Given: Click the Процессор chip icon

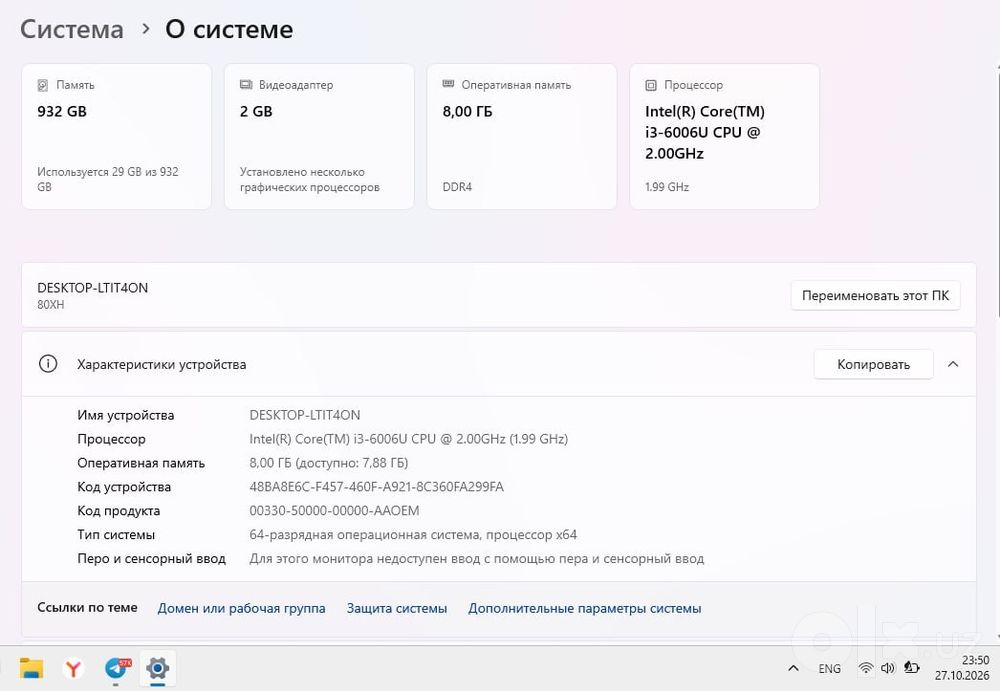Looking at the screenshot, I should click(x=651, y=85).
